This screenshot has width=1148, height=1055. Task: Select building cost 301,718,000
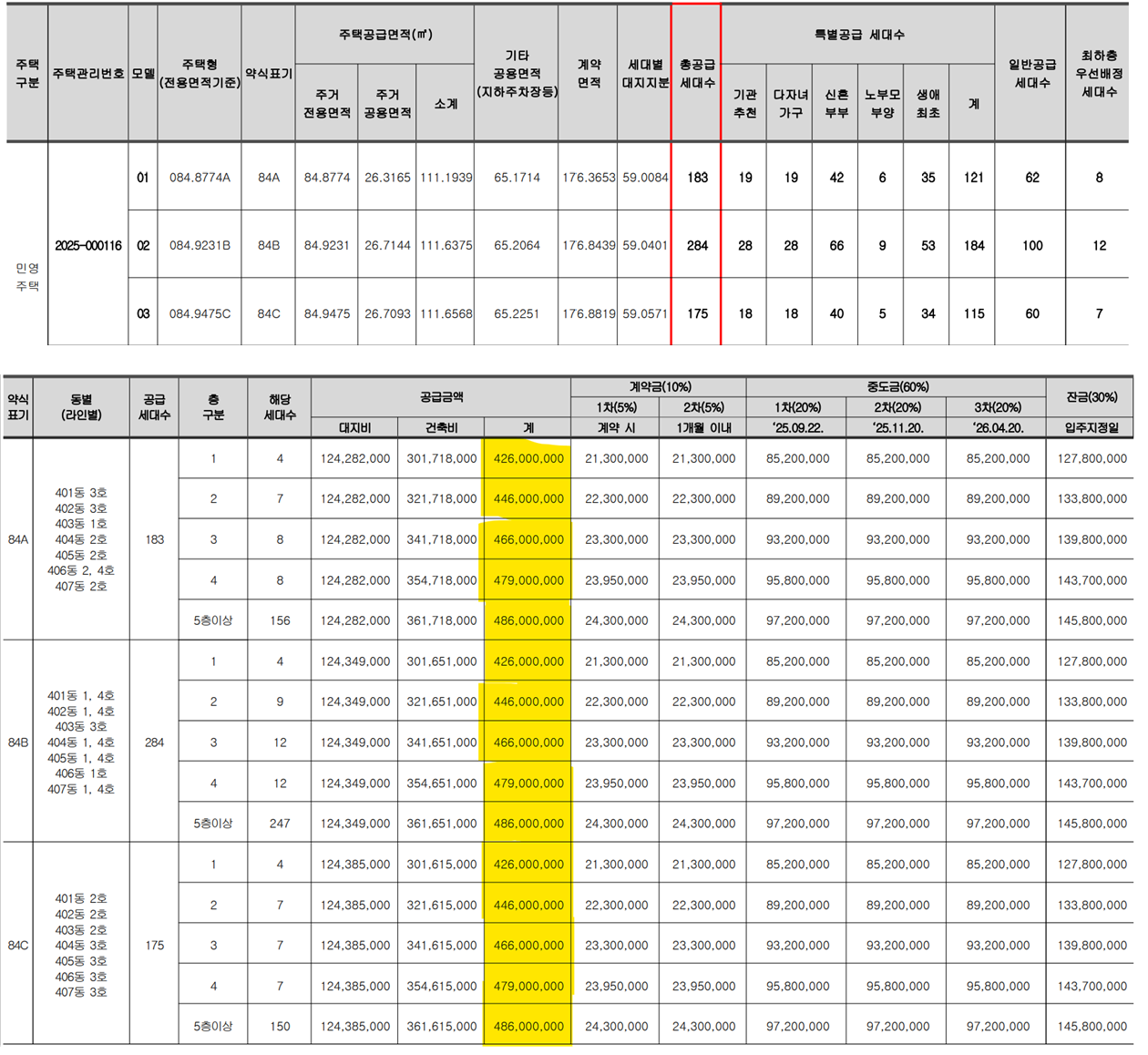point(442,458)
